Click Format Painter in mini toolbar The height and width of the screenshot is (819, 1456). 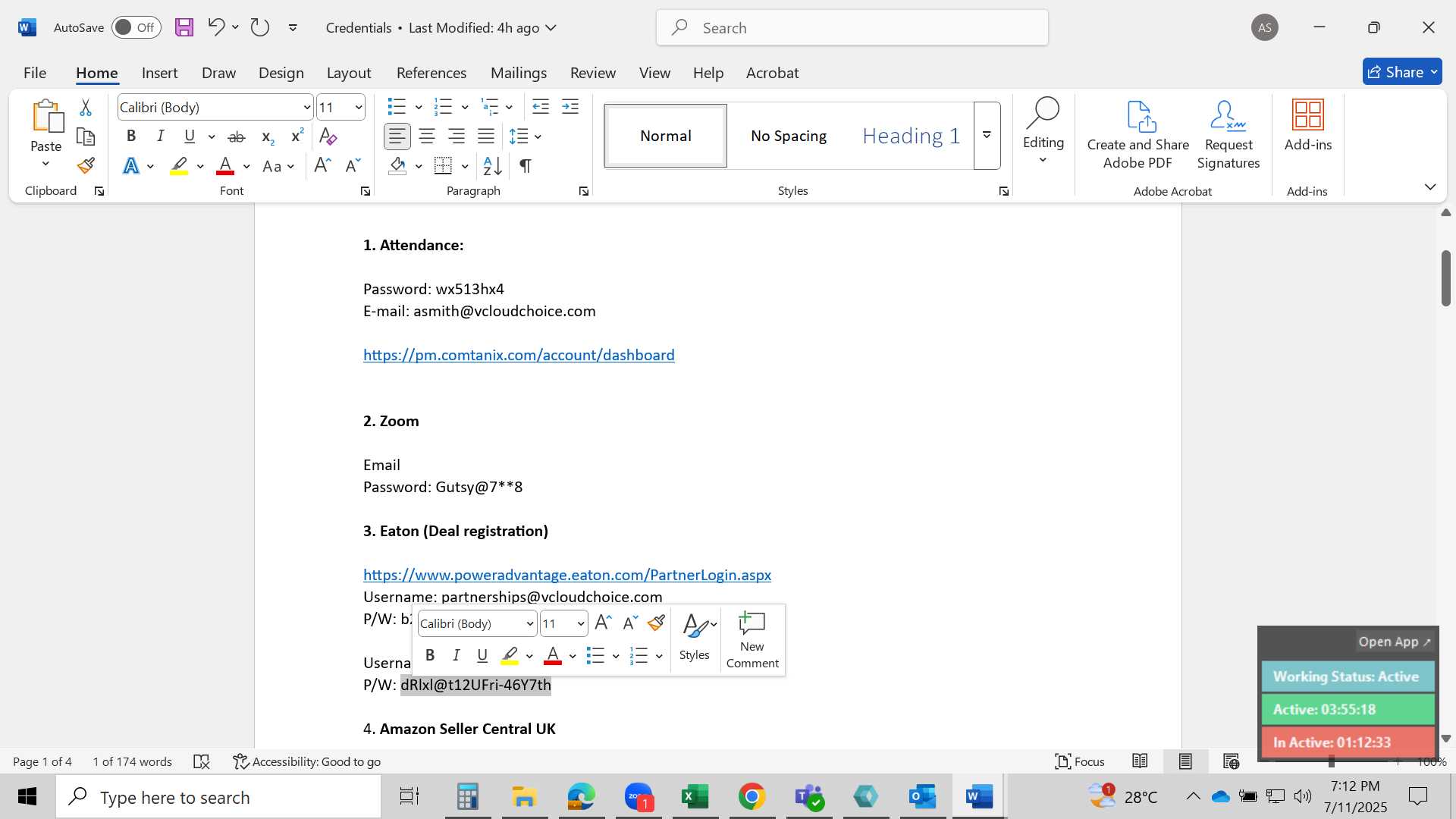point(656,623)
